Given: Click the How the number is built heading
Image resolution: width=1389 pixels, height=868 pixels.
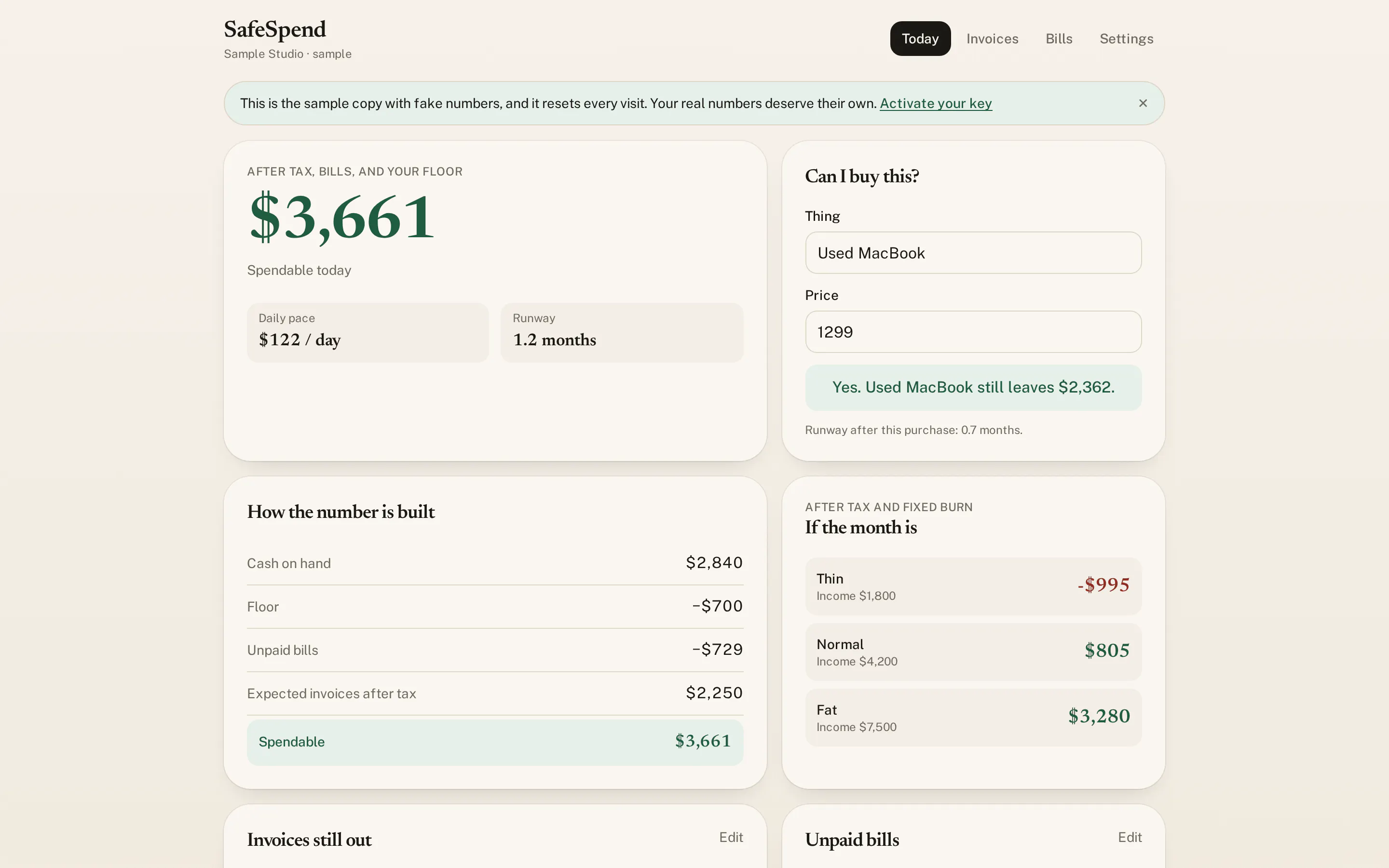Looking at the screenshot, I should [341, 512].
